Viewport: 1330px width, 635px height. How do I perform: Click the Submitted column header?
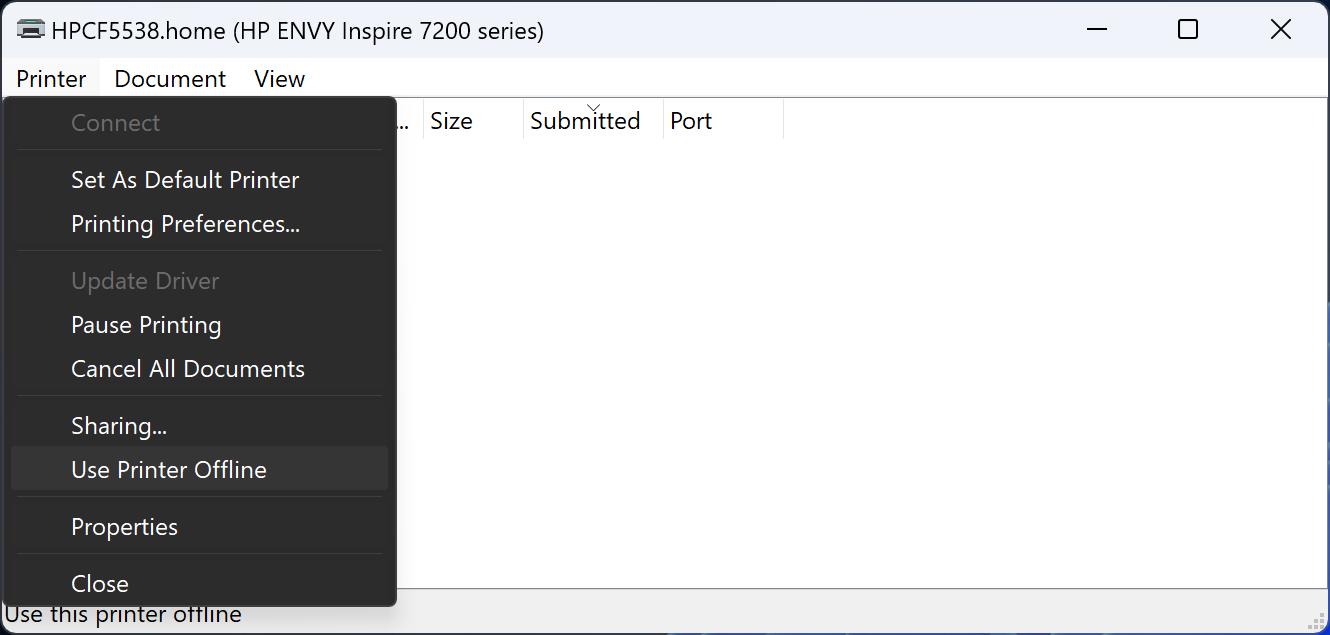coord(584,120)
